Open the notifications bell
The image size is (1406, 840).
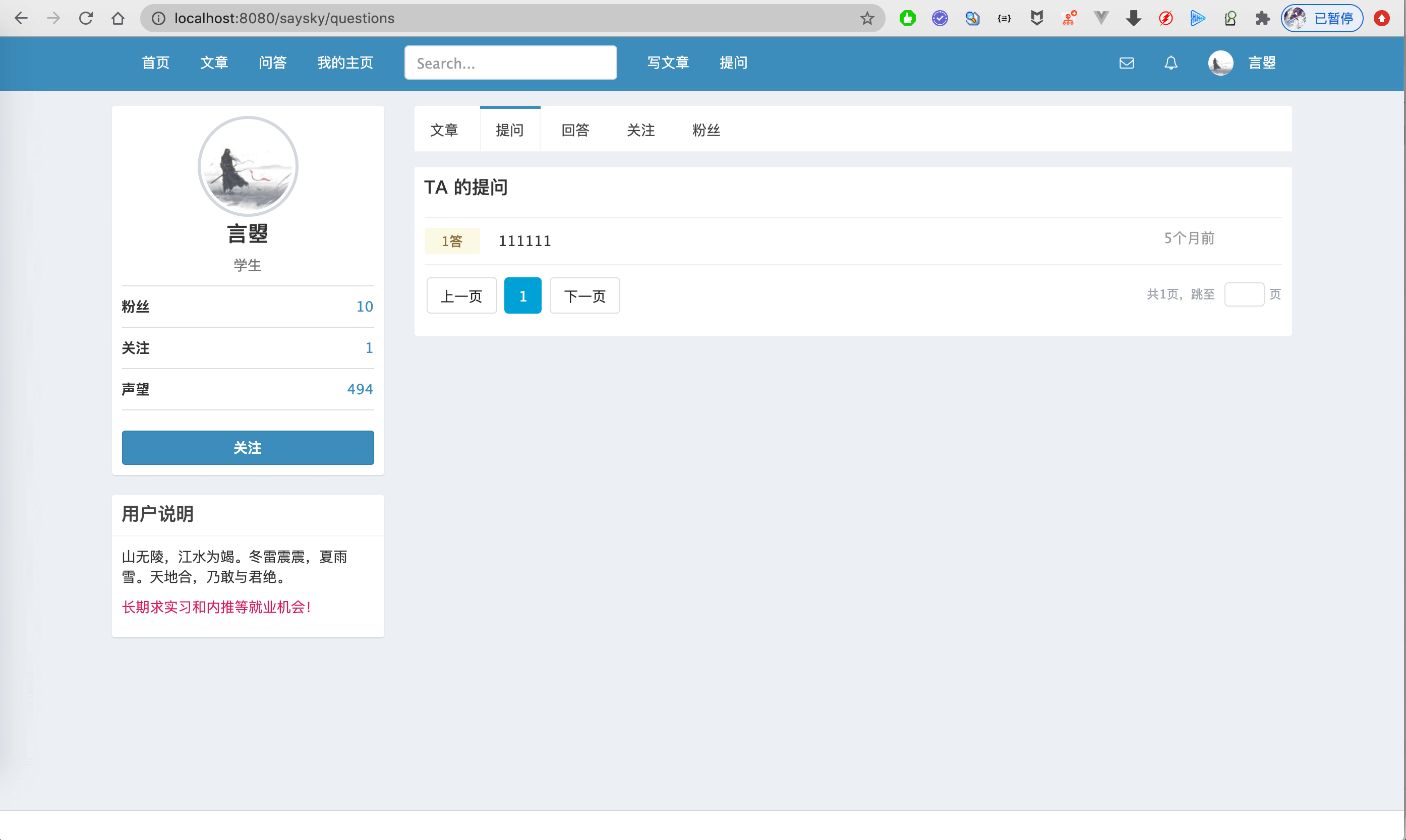pos(1170,63)
